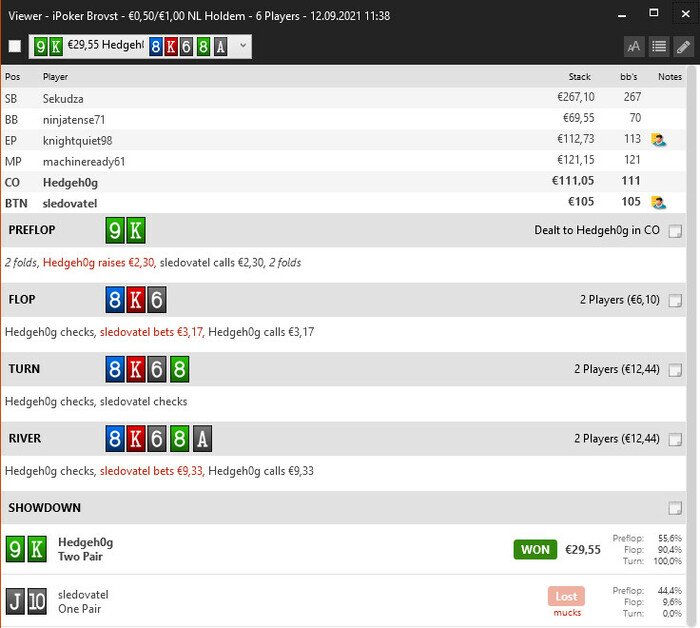700x628 pixels.
Task: Click the J card in sledovatel showdown
Action: click(x=15, y=602)
